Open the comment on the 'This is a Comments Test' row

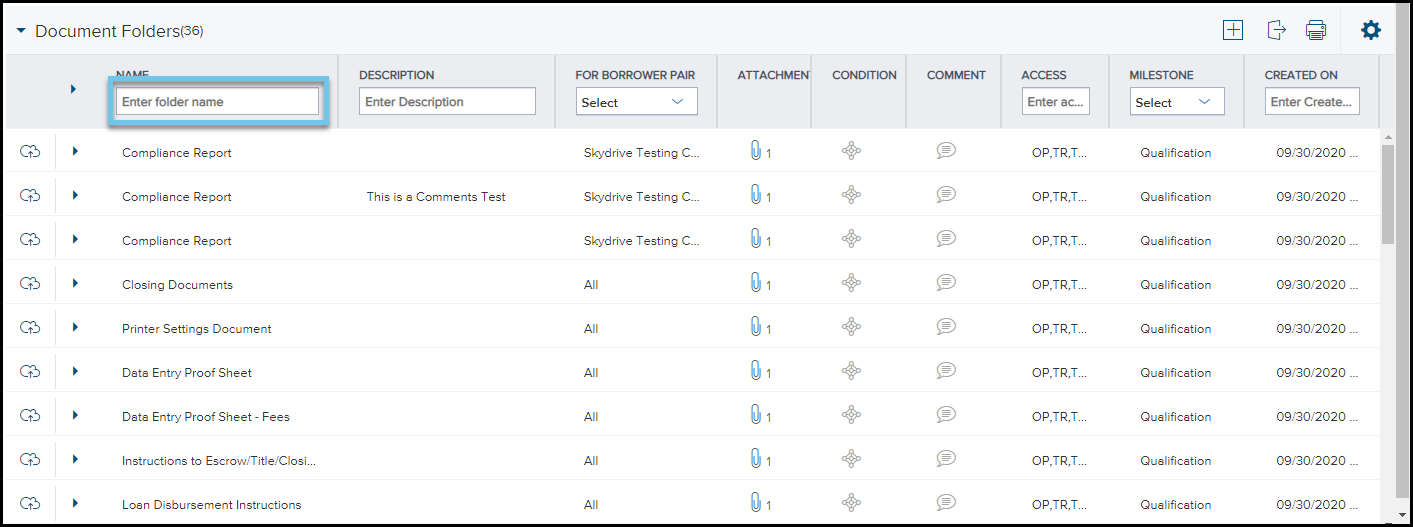tap(946, 194)
